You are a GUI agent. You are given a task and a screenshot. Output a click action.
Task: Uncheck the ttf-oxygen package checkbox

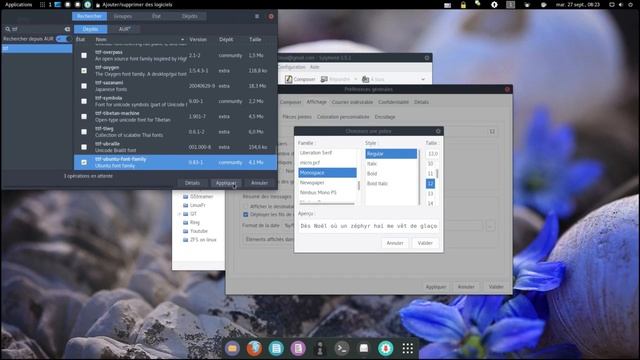coord(84,71)
